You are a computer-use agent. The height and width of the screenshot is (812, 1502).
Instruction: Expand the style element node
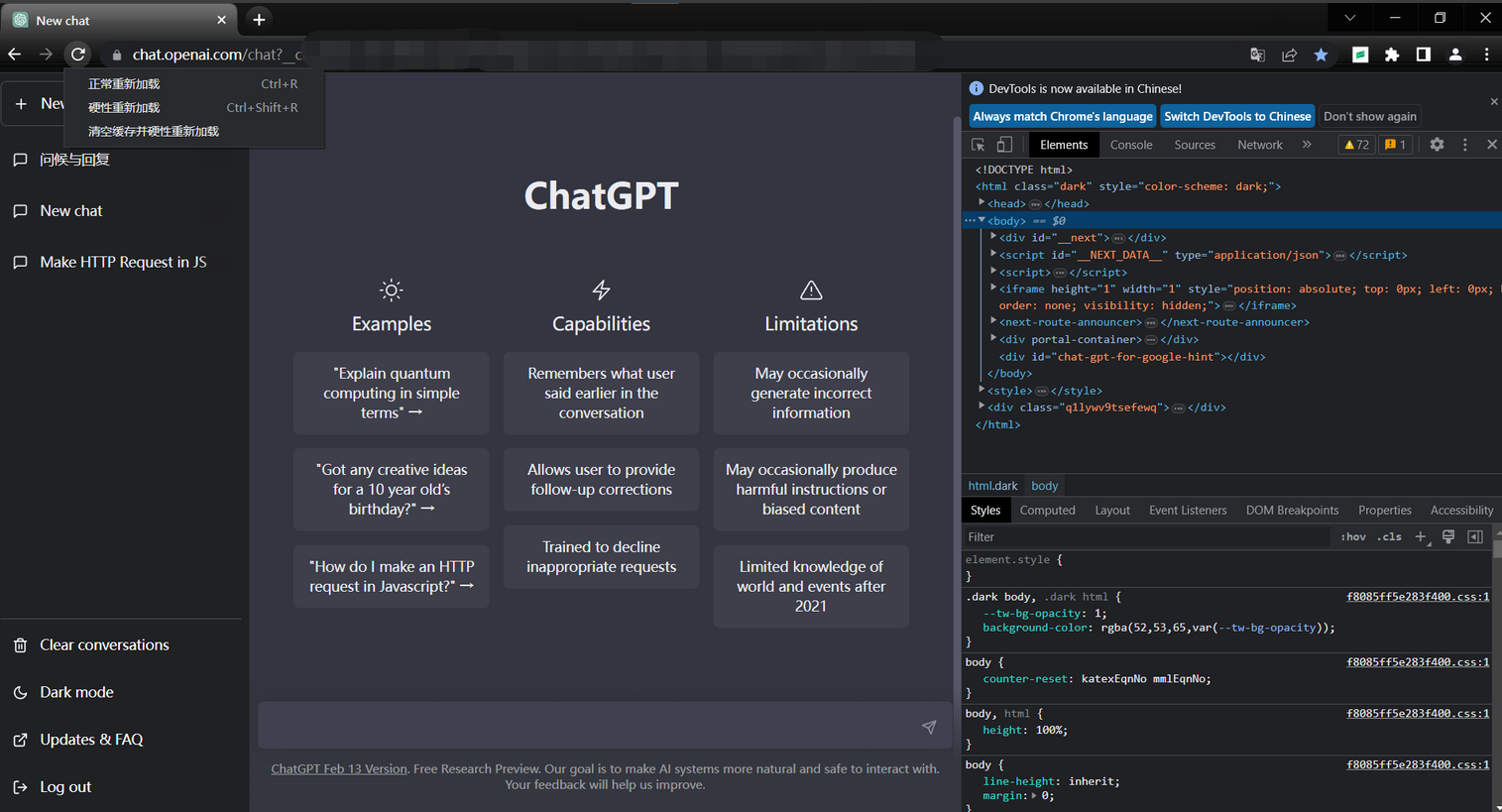tap(982, 390)
